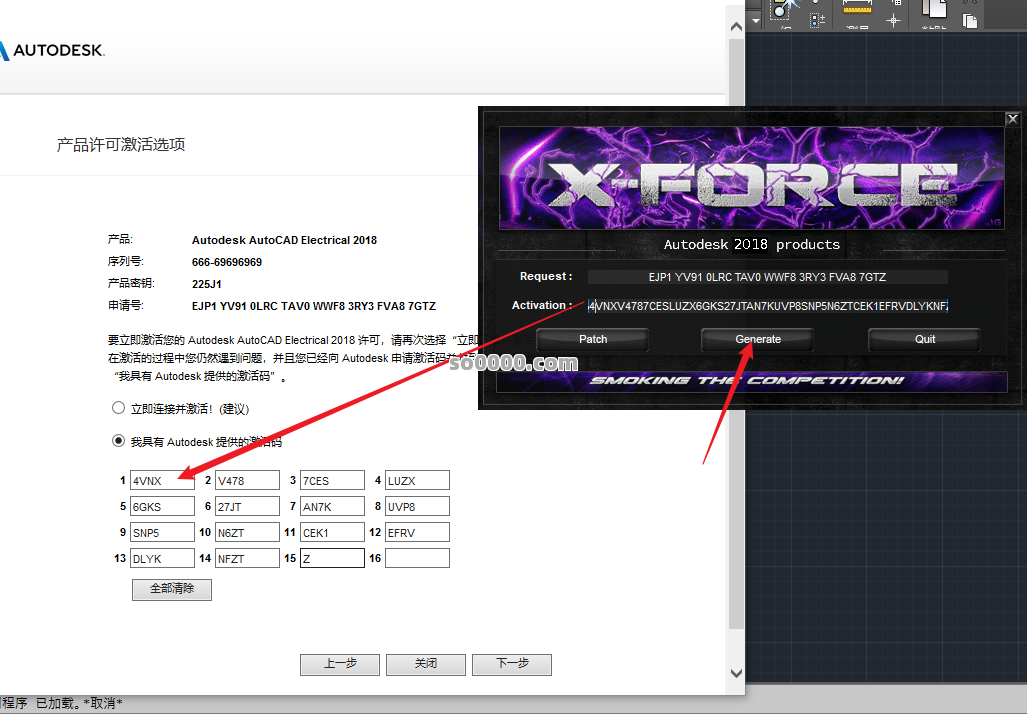The height and width of the screenshot is (726, 1027).
Task: Click the request code text starting 'EJP1 YV91' in dialog
Action: pyautogui.click(x=314, y=306)
